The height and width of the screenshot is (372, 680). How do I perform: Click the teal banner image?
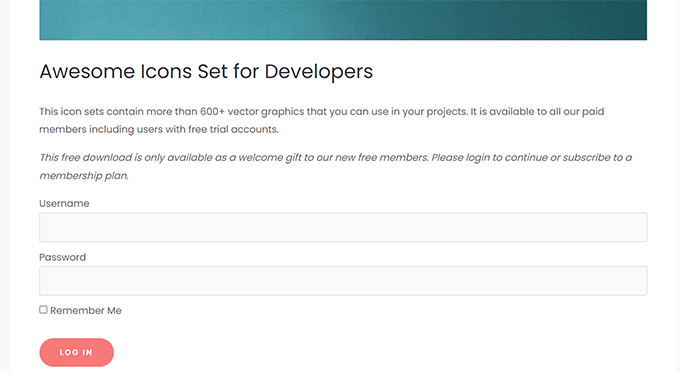tap(343, 20)
